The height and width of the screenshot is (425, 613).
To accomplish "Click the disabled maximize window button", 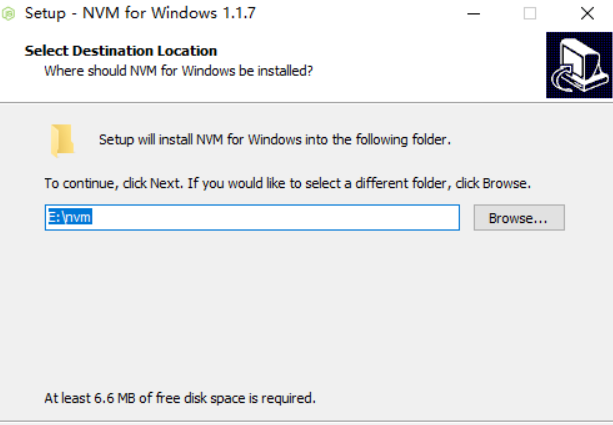I will tap(529, 13).
